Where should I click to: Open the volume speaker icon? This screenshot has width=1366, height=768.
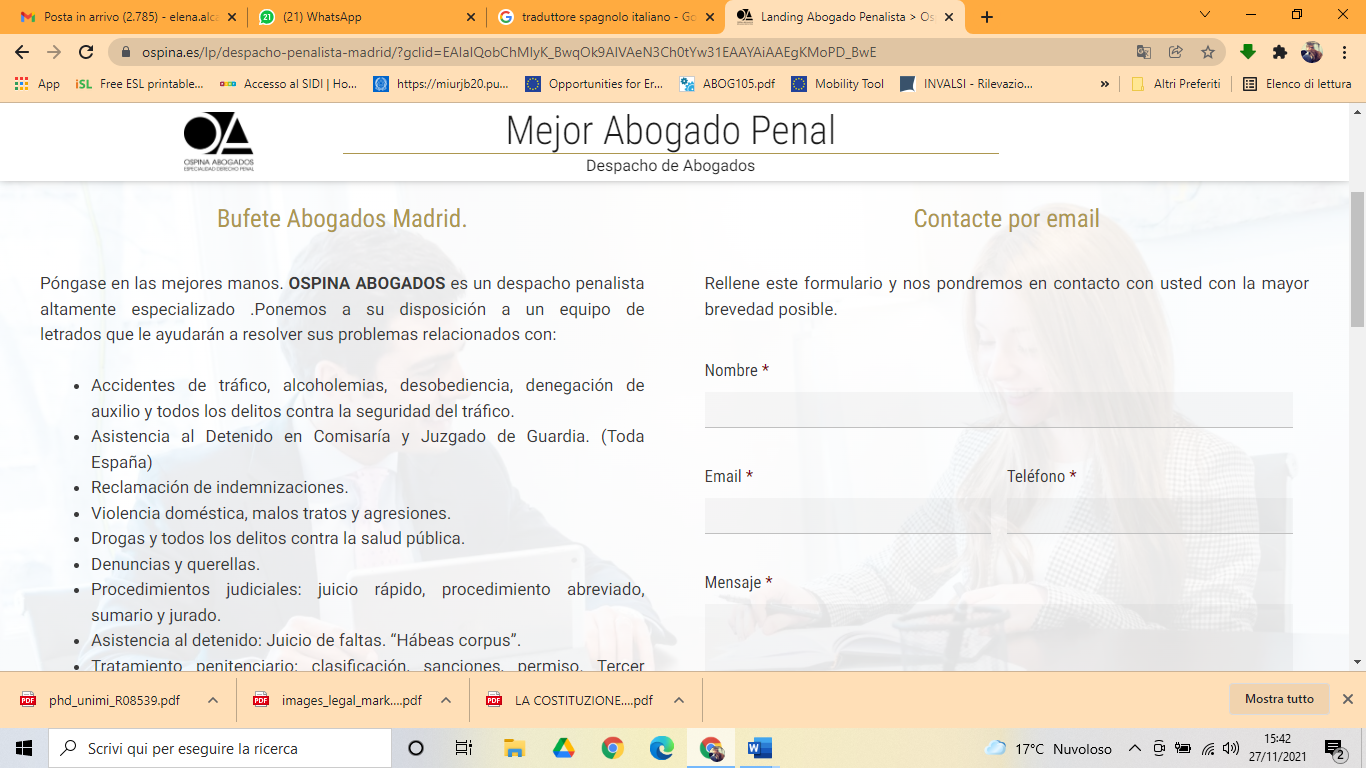(1231, 748)
